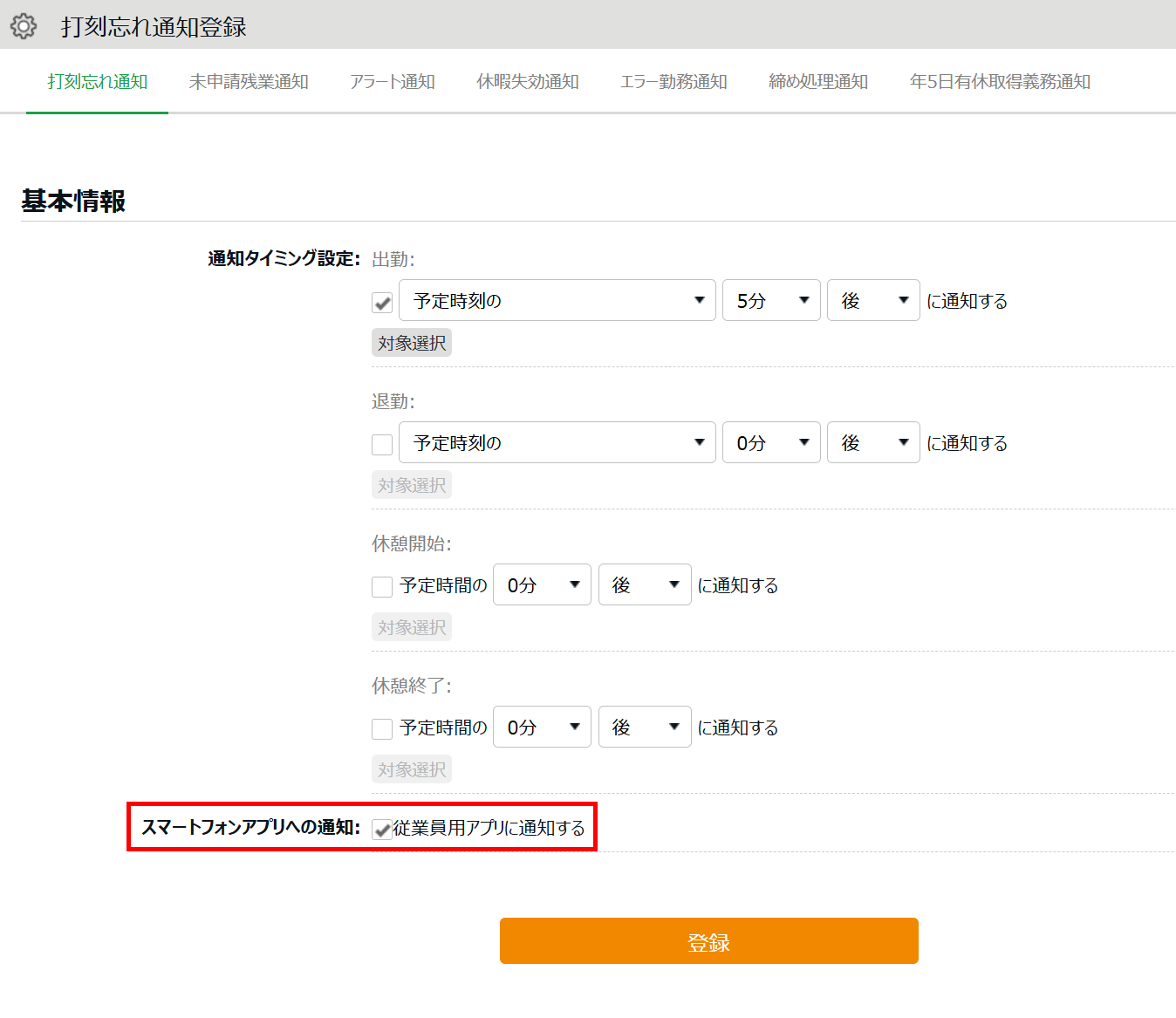1176x1018 pixels.
Task: Click 対象選択 button under 休憩終了
Action: tap(412, 769)
